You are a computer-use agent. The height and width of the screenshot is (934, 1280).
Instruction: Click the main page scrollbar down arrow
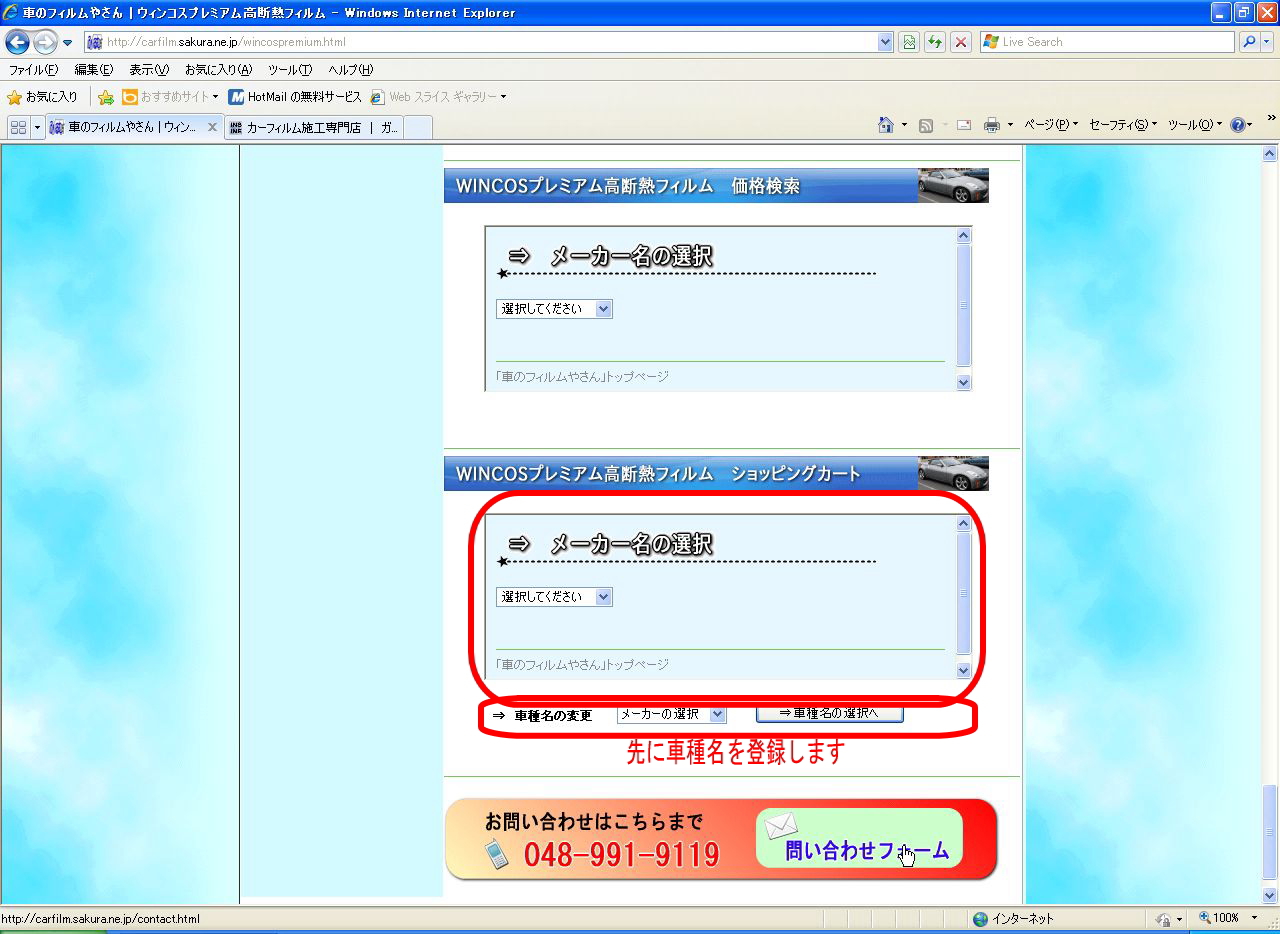coord(1270,896)
